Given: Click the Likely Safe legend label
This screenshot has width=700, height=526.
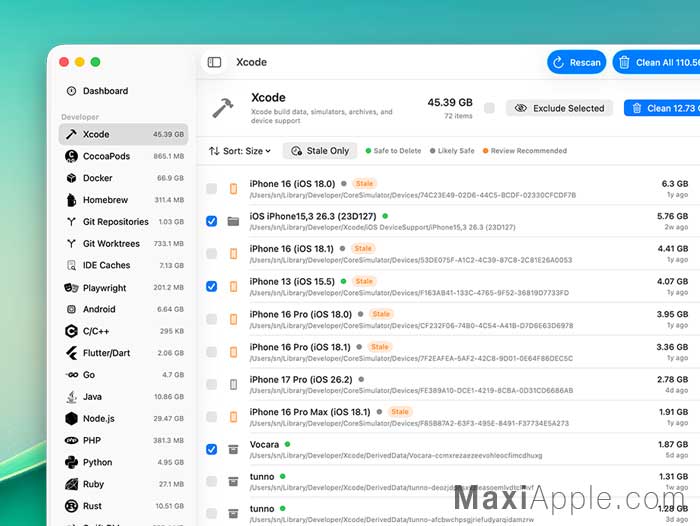Looking at the screenshot, I should [x=456, y=151].
